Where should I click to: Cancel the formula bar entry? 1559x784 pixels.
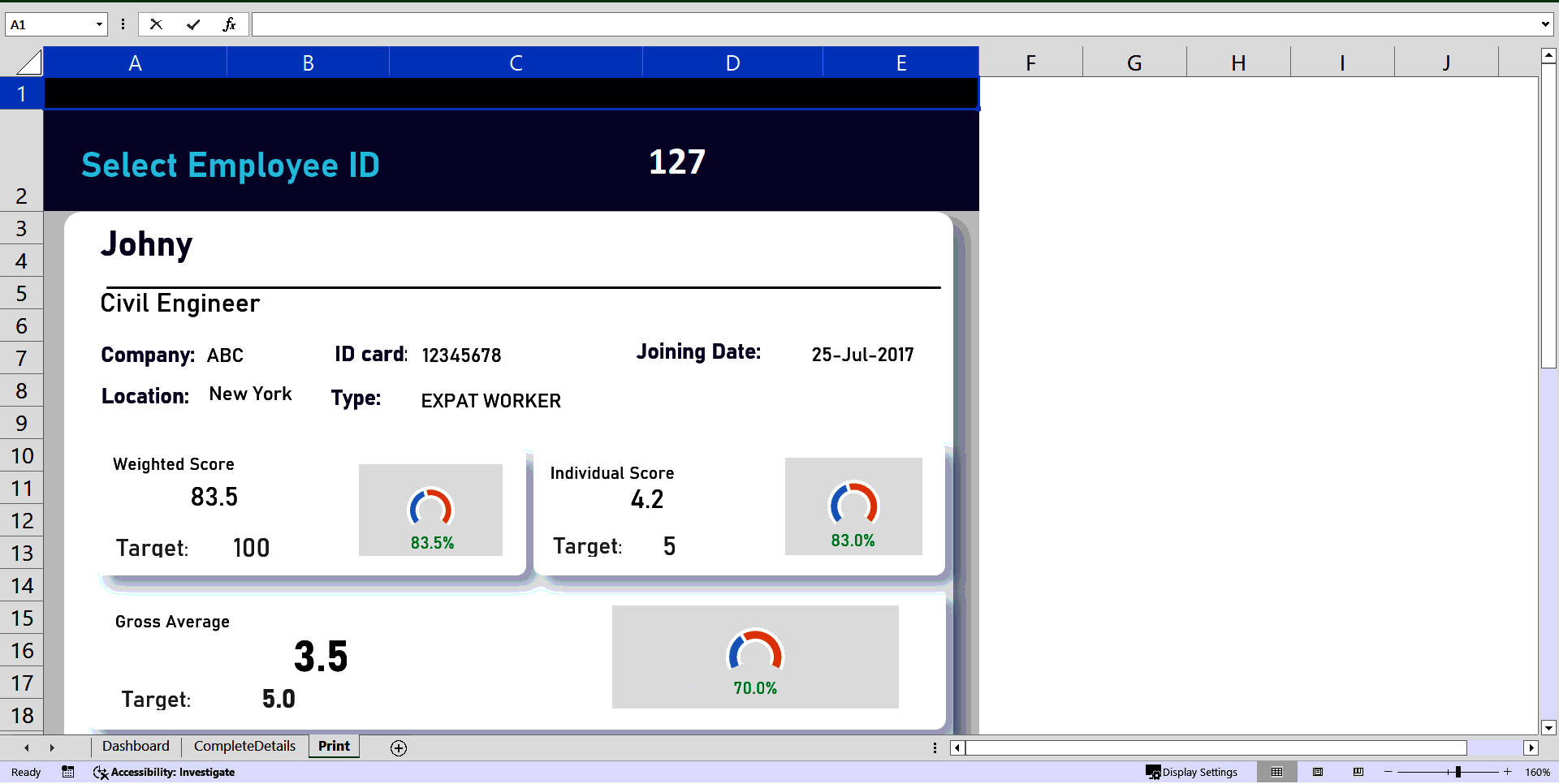click(156, 24)
